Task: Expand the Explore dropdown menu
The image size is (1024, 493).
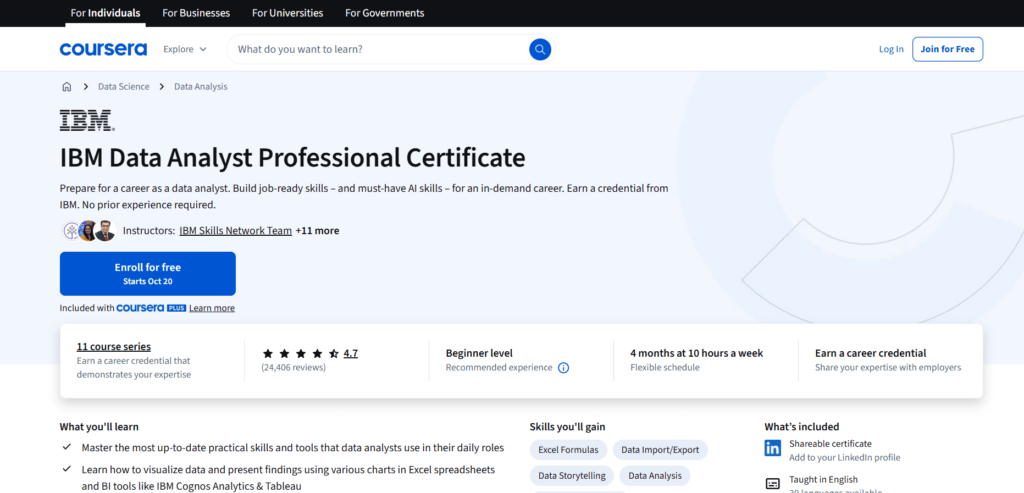Action: [x=185, y=49]
